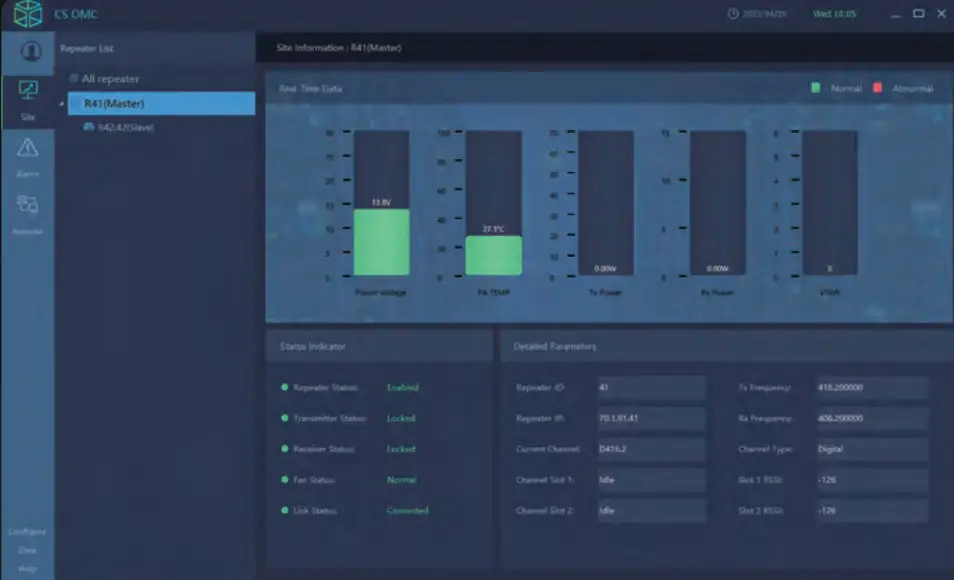Click the green PA TEMP bar
Image resolution: width=954 pixels, height=580 pixels.
coord(493,256)
